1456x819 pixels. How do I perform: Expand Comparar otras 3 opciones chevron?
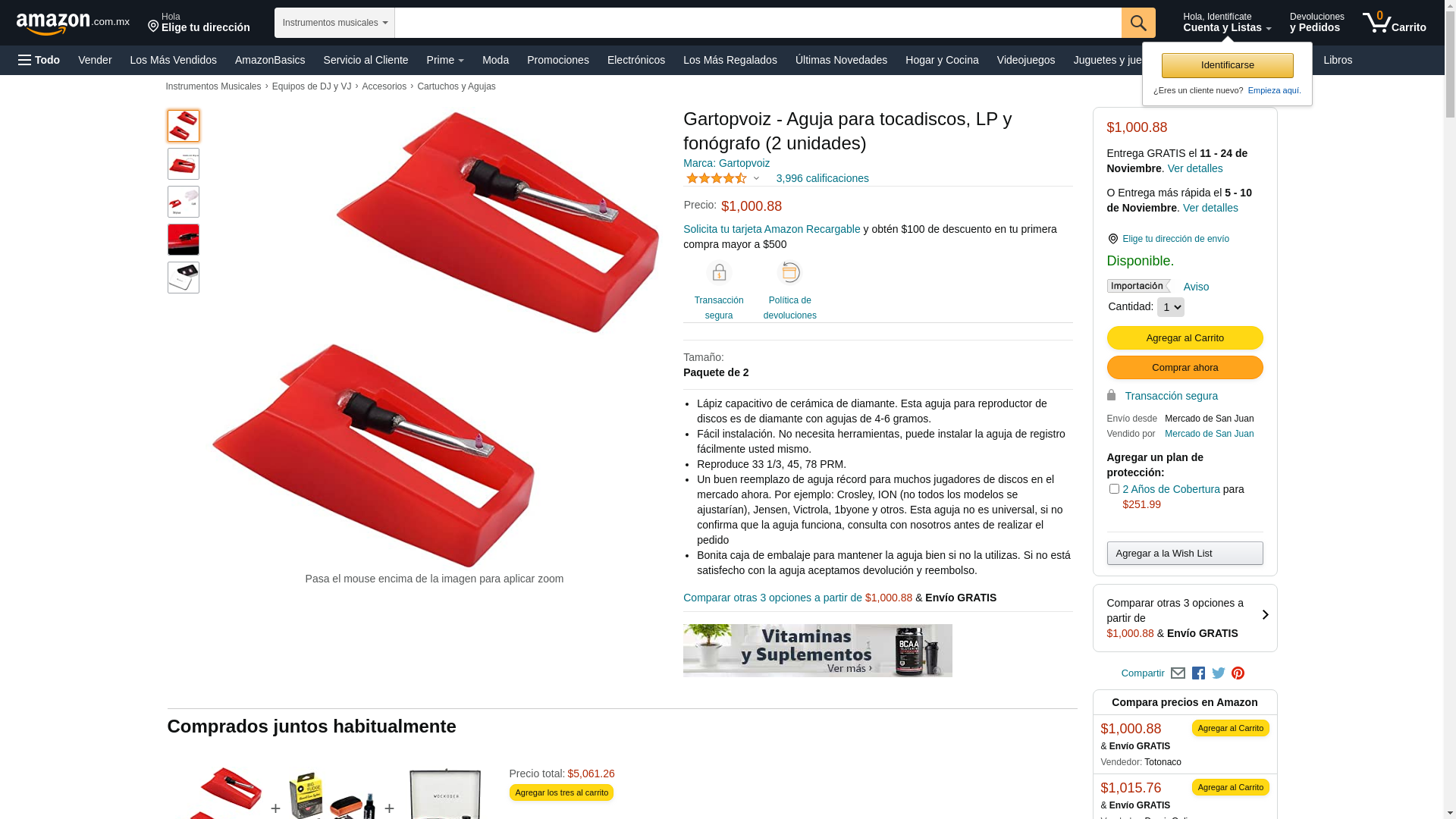1264,615
